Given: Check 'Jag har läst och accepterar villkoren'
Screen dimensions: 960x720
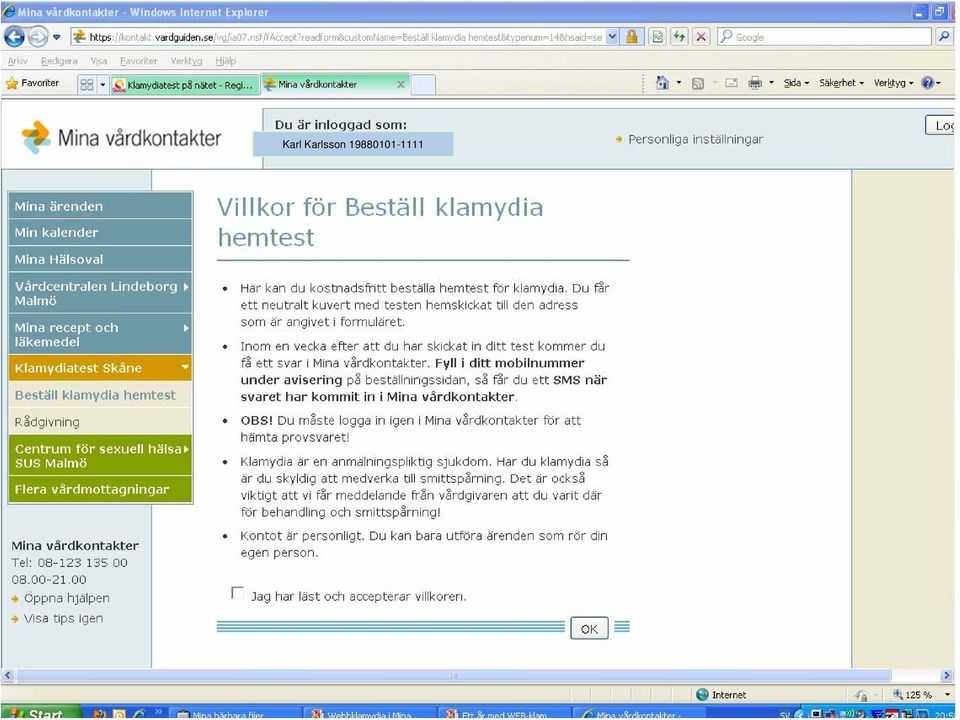Looking at the screenshot, I should [237, 593].
